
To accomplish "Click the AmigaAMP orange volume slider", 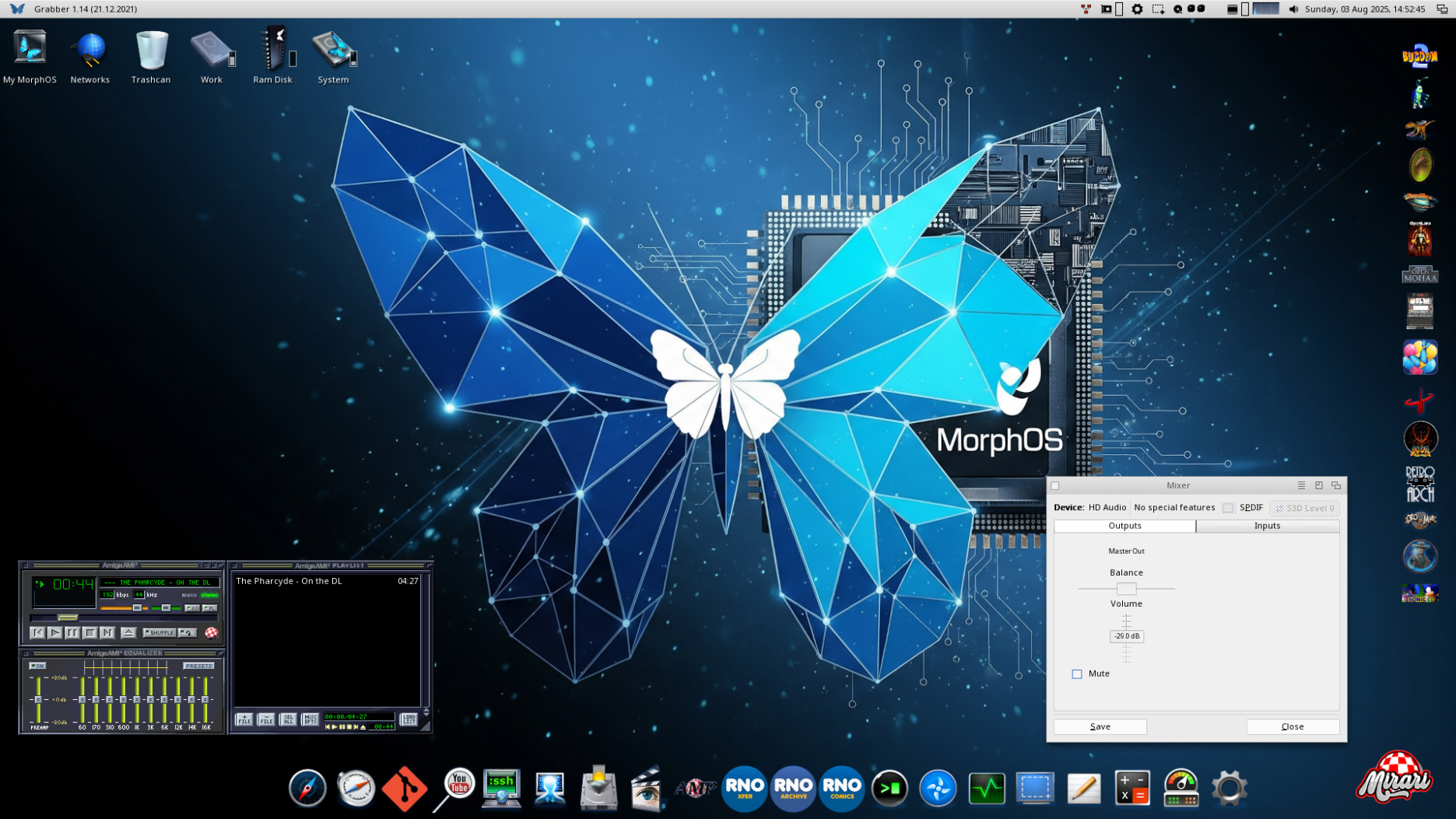I will pyautogui.click(x=124, y=608).
